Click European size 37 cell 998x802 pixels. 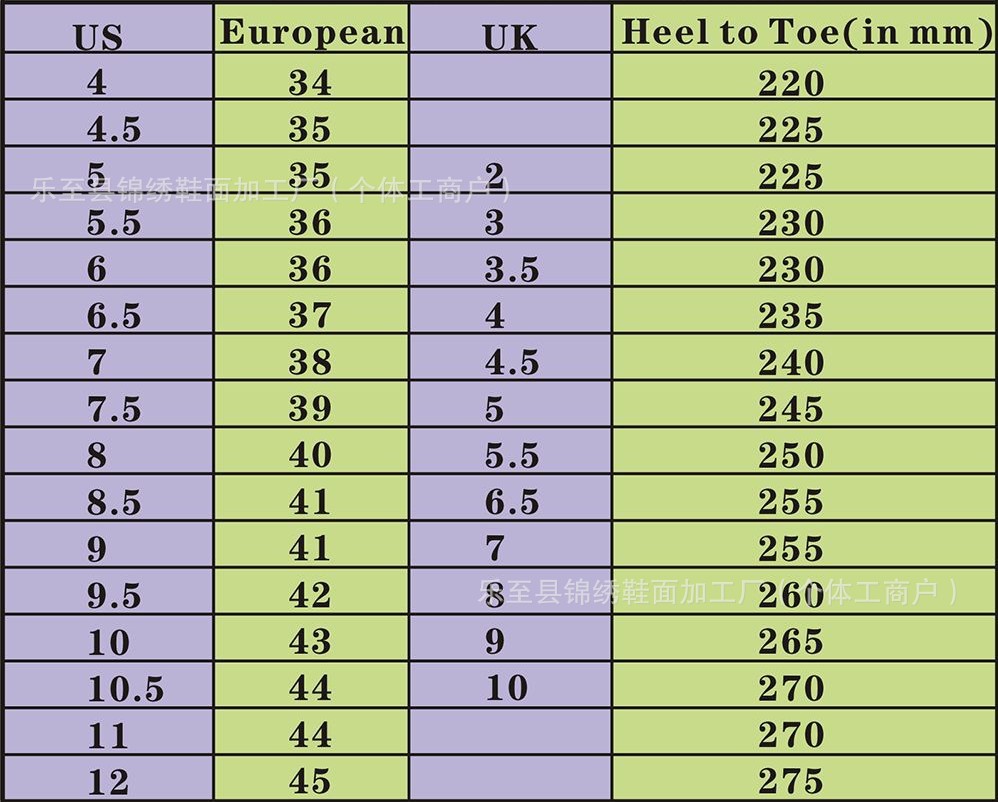310,316
